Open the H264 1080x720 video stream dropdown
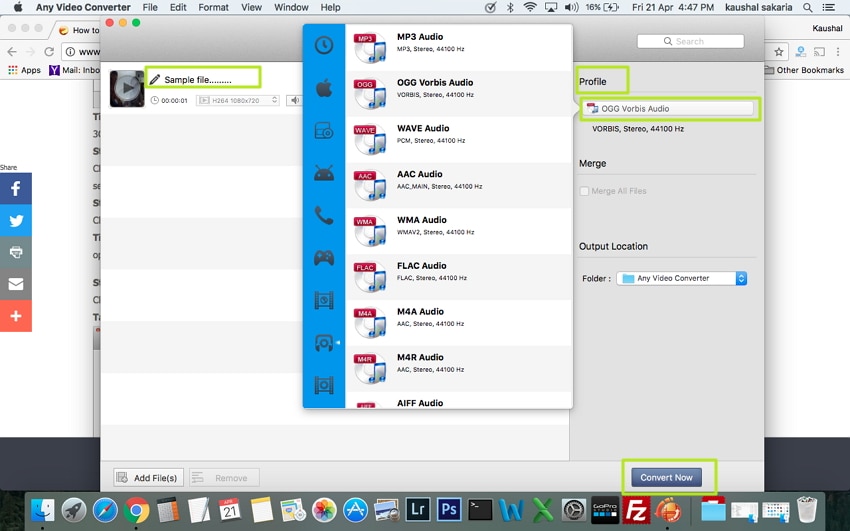Image resolution: width=850 pixels, height=531 pixels. 237,100
